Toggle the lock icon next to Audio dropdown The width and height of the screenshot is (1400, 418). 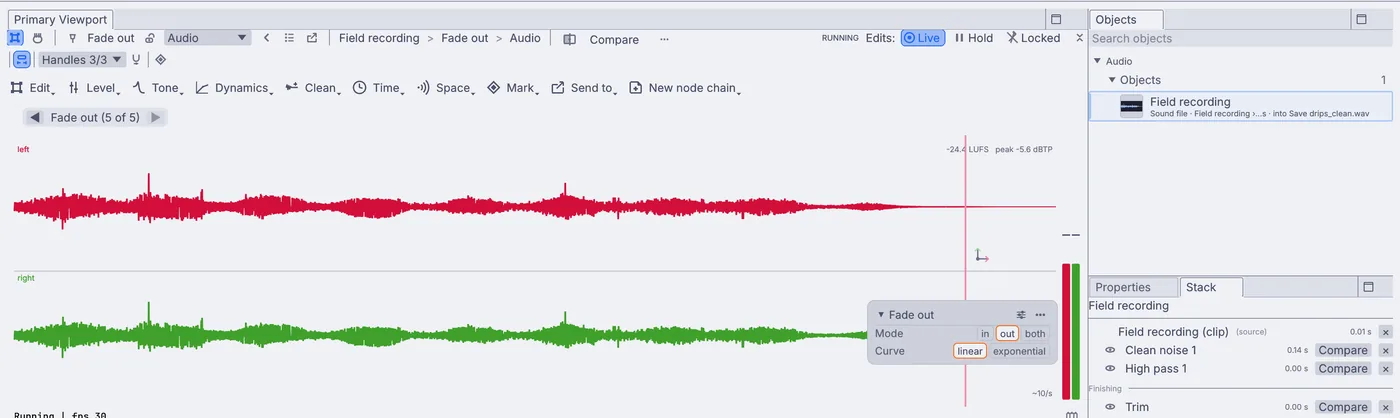pos(150,38)
